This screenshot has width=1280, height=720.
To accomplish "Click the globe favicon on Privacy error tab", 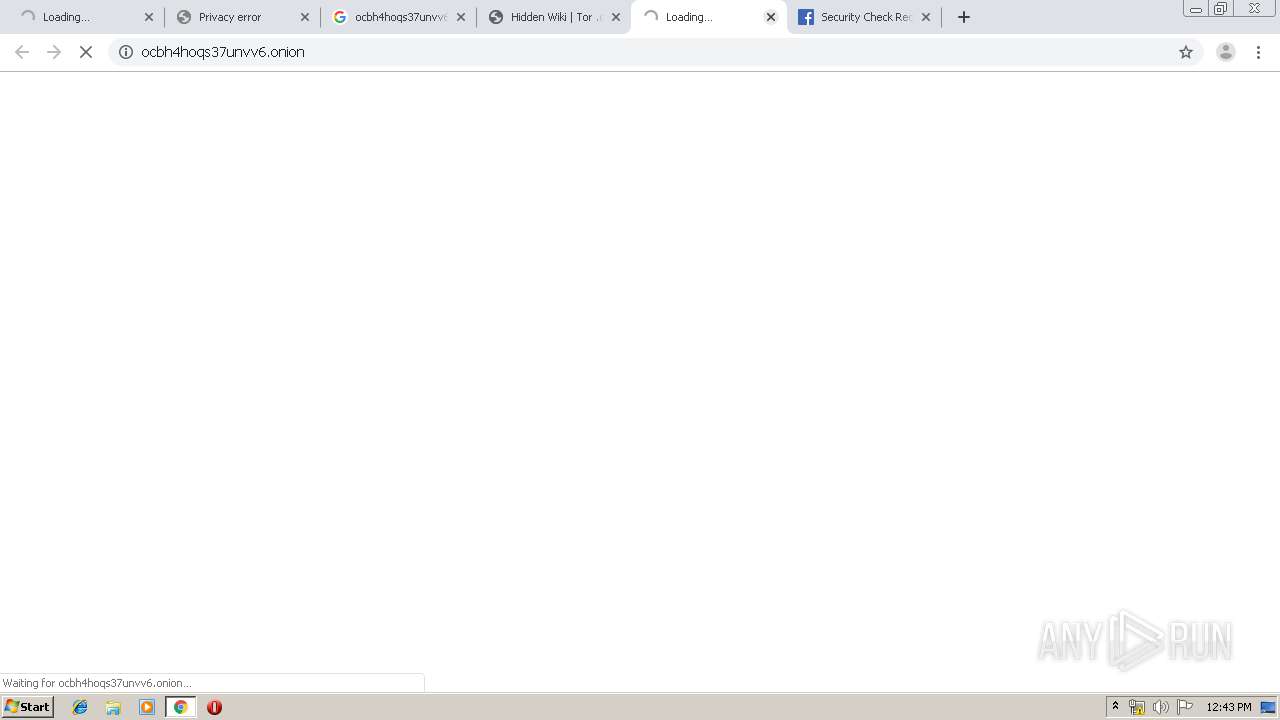I will (x=184, y=17).
